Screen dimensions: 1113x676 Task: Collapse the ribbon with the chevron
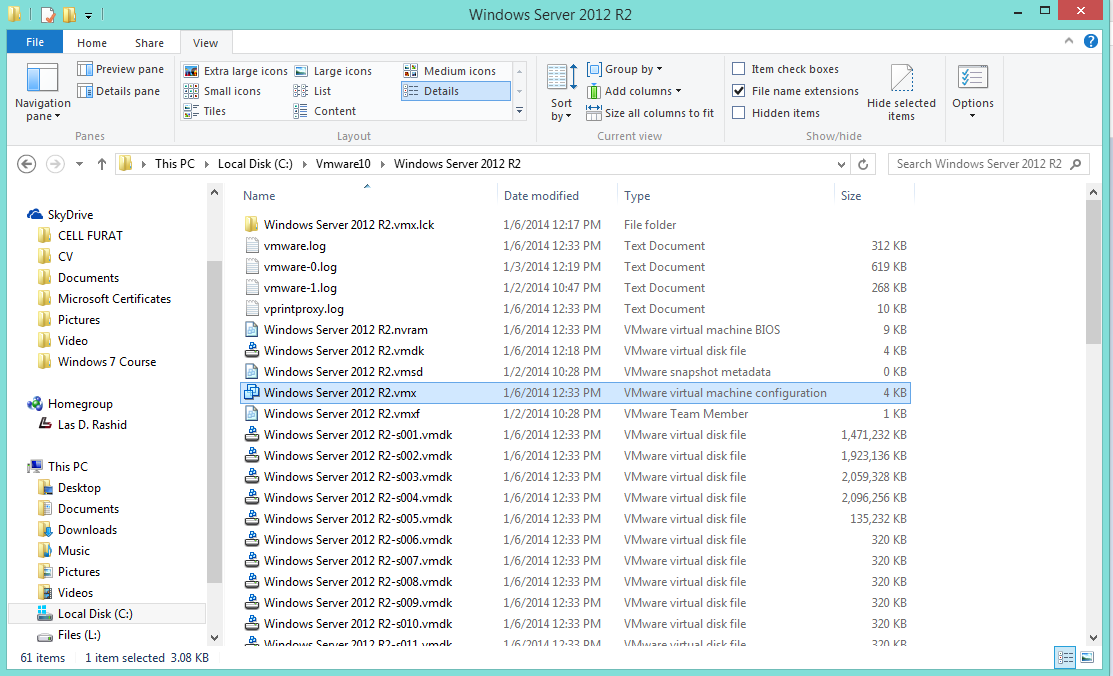(x=1069, y=41)
